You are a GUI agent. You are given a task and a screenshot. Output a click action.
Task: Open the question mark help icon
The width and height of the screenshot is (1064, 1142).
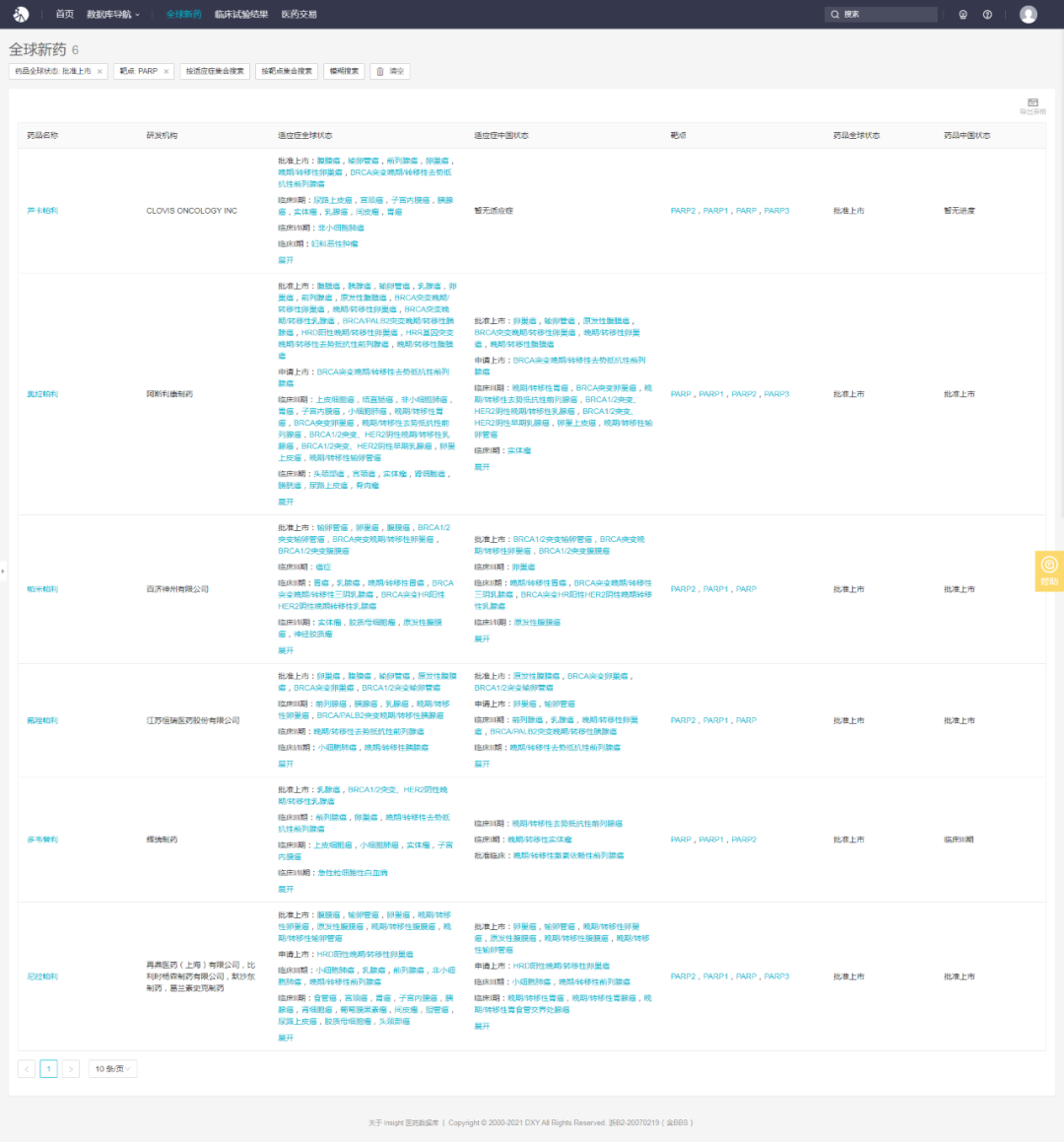point(987,15)
